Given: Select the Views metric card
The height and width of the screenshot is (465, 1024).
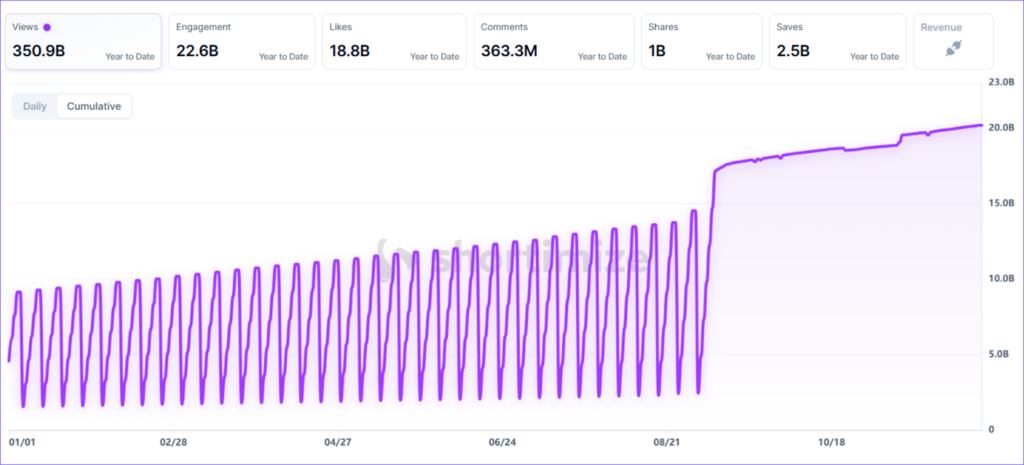Looking at the screenshot, I should [x=83, y=42].
